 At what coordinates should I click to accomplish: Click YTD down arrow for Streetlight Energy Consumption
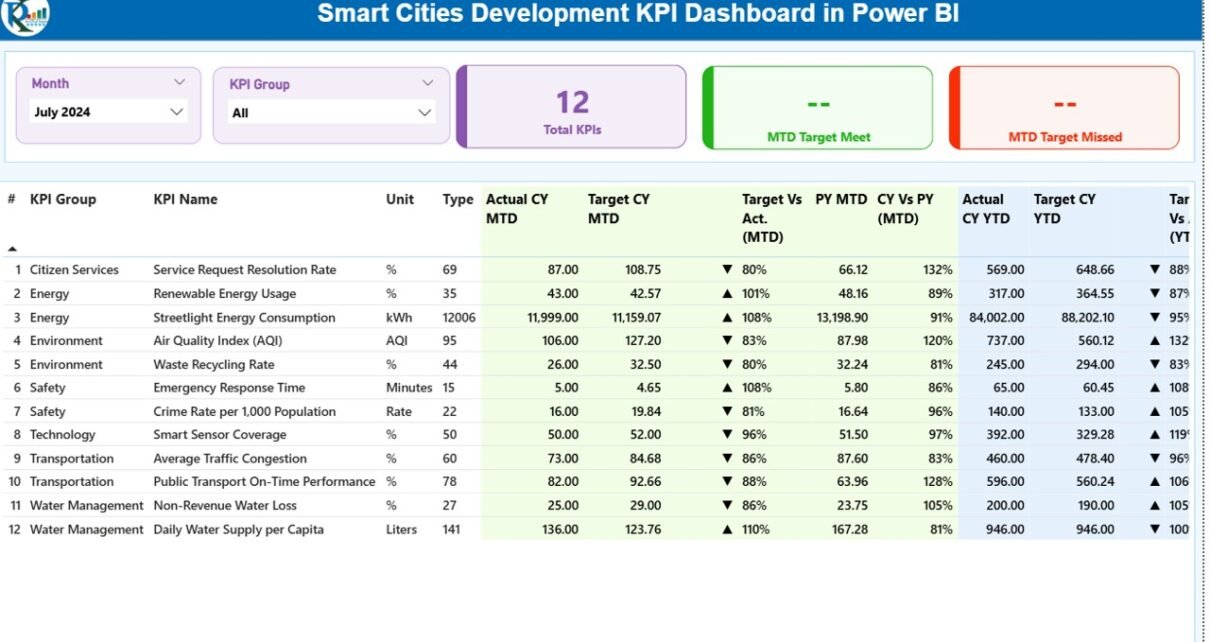(x=1155, y=318)
